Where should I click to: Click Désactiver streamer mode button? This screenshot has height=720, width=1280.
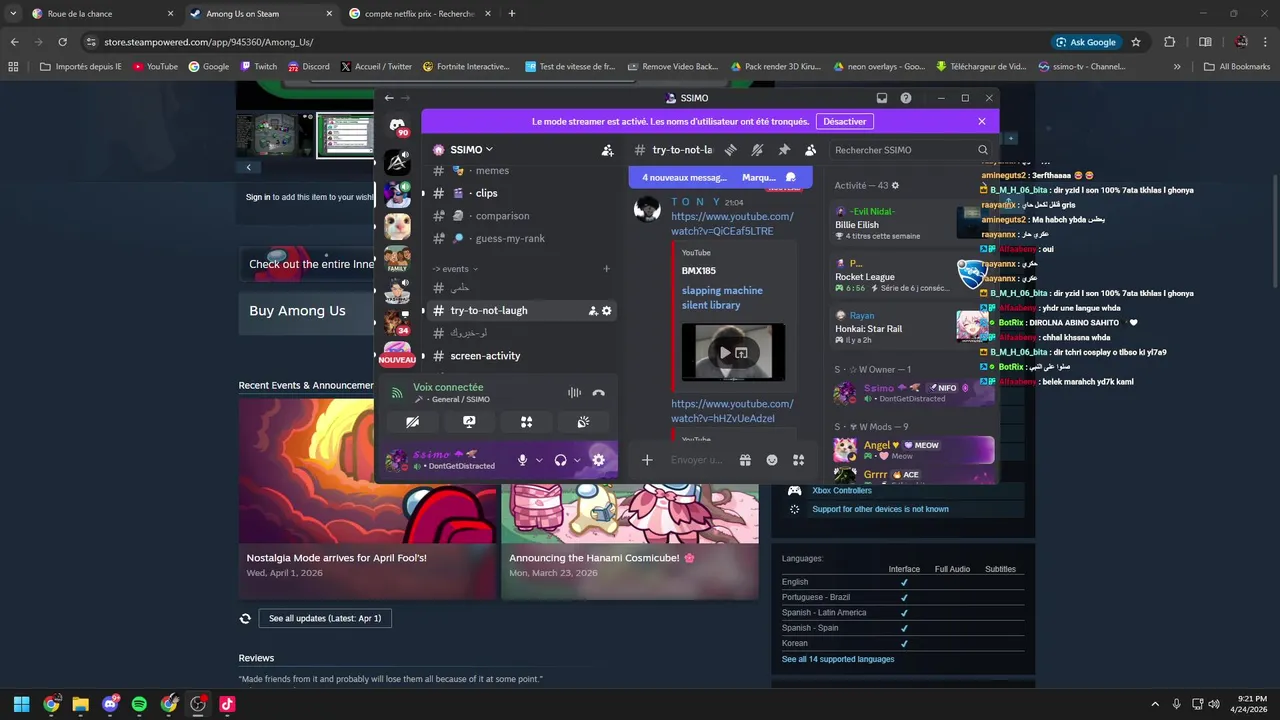(x=845, y=121)
